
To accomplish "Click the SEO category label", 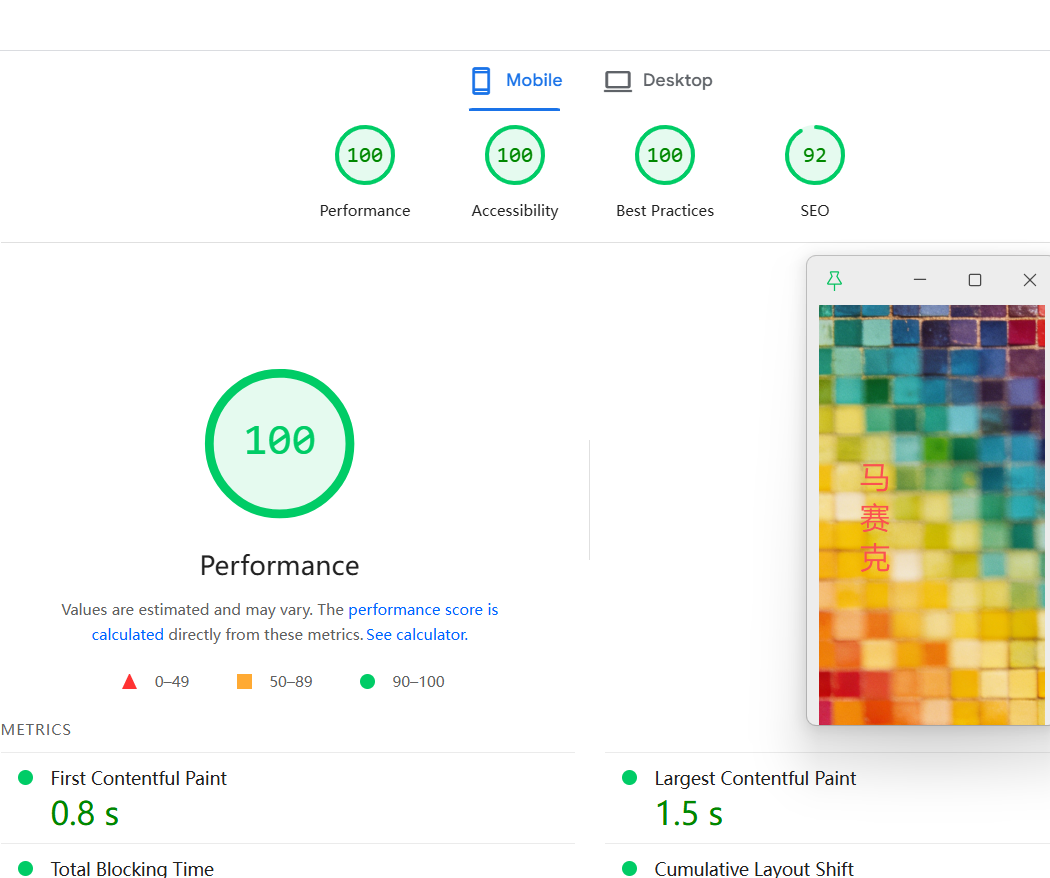I will click(815, 211).
